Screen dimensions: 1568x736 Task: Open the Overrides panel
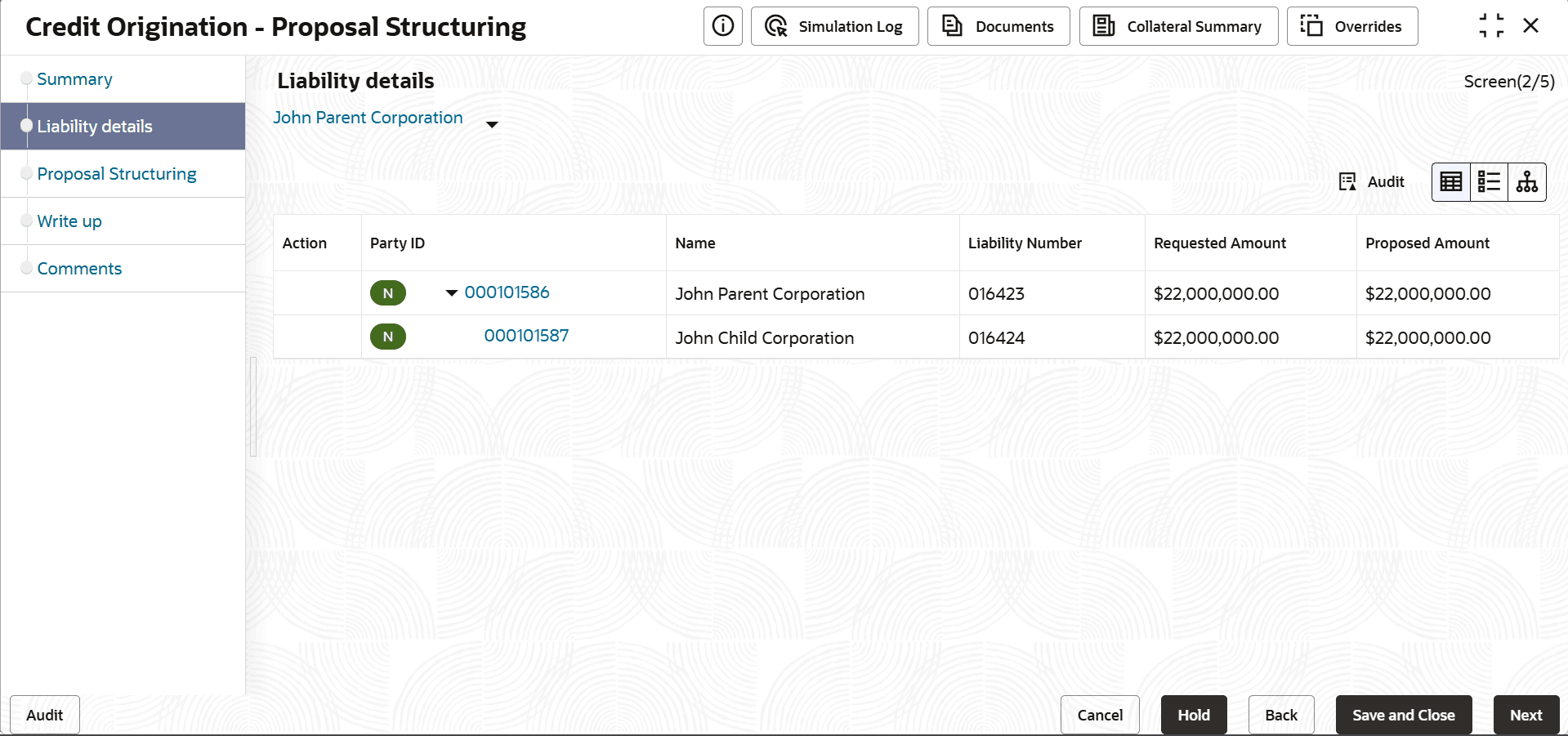[1352, 26]
